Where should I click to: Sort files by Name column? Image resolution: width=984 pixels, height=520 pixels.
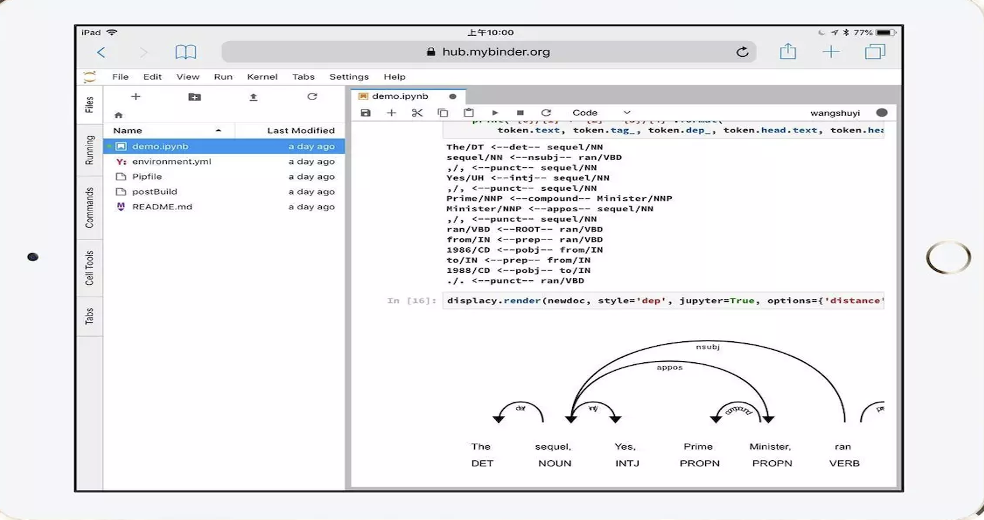(169, 130)
